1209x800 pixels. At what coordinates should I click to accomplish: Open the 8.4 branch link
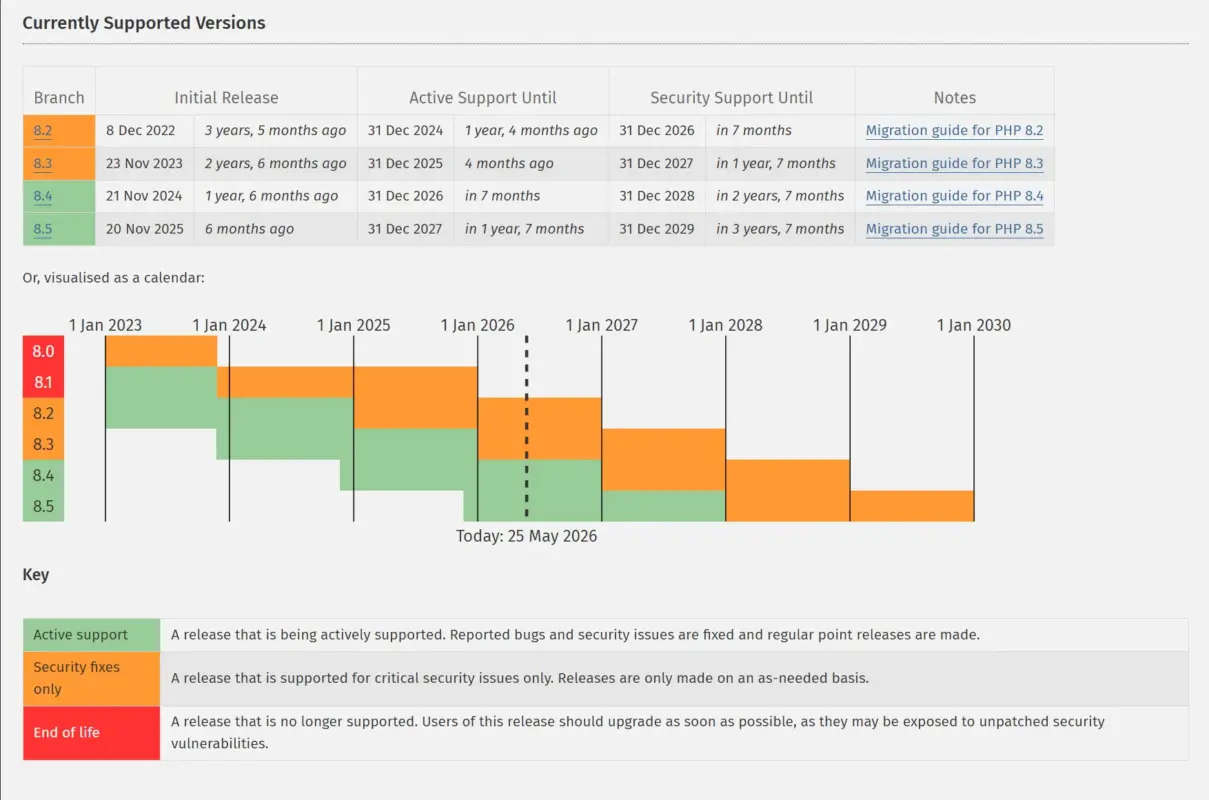point(43,197)
